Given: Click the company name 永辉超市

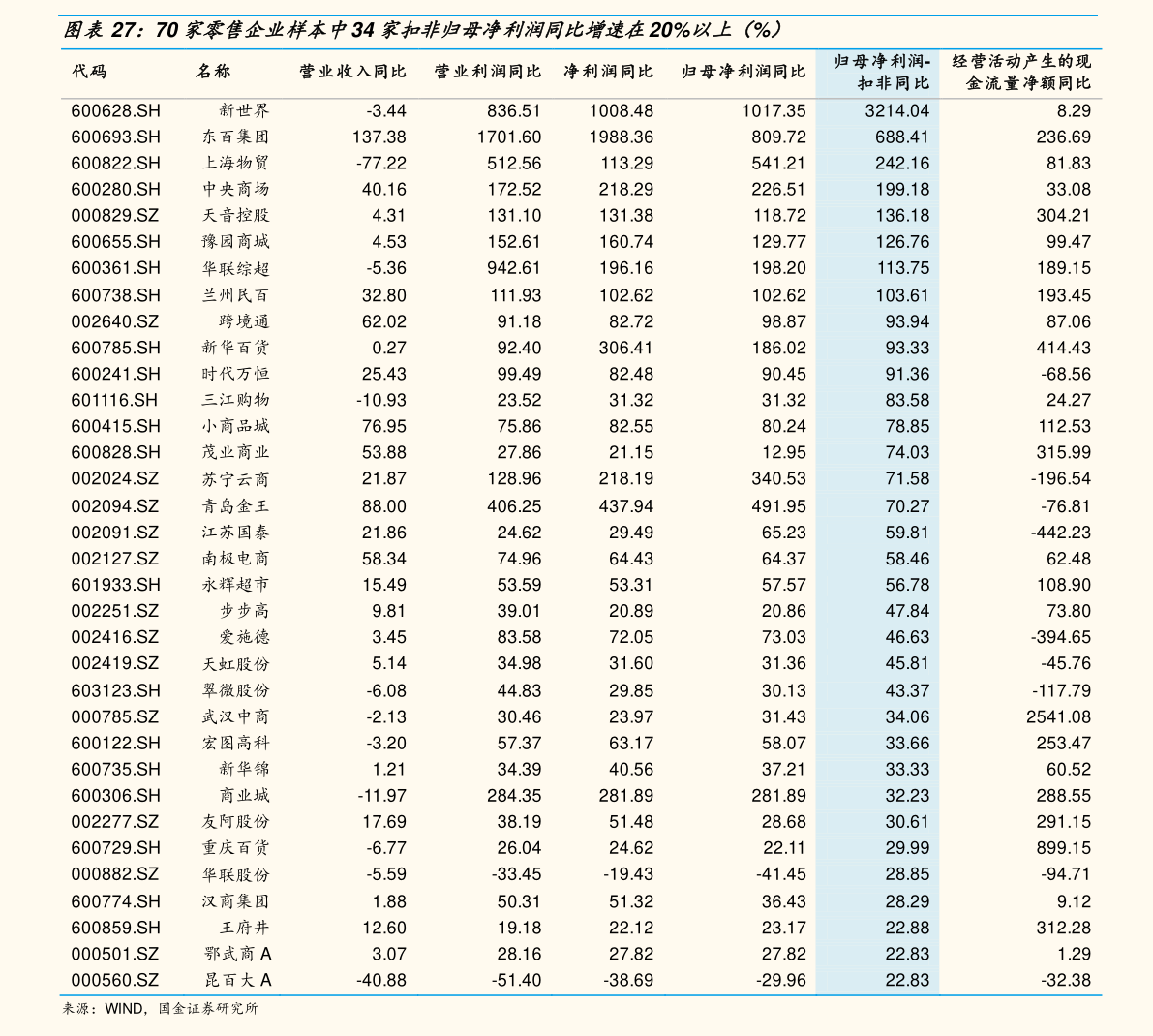Looking at the screenshot, I should pyautogui.click(x=235, y=585).
